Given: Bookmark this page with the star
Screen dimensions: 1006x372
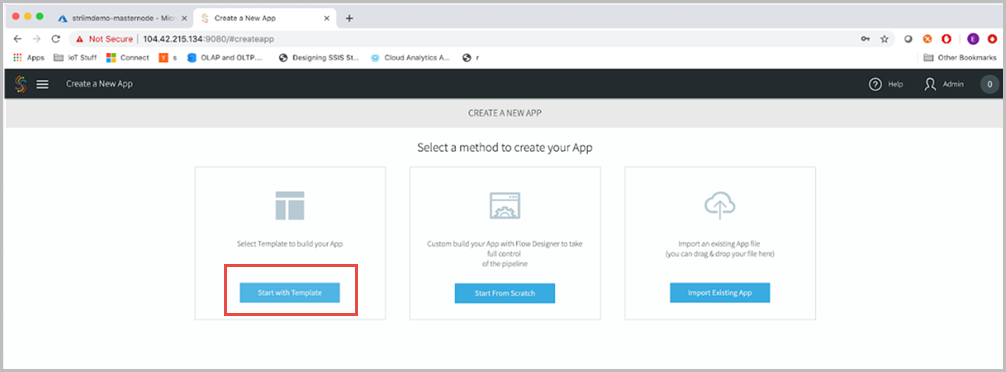Looking at the screenshot, I should pyautogui.click(x=884, y=39).
